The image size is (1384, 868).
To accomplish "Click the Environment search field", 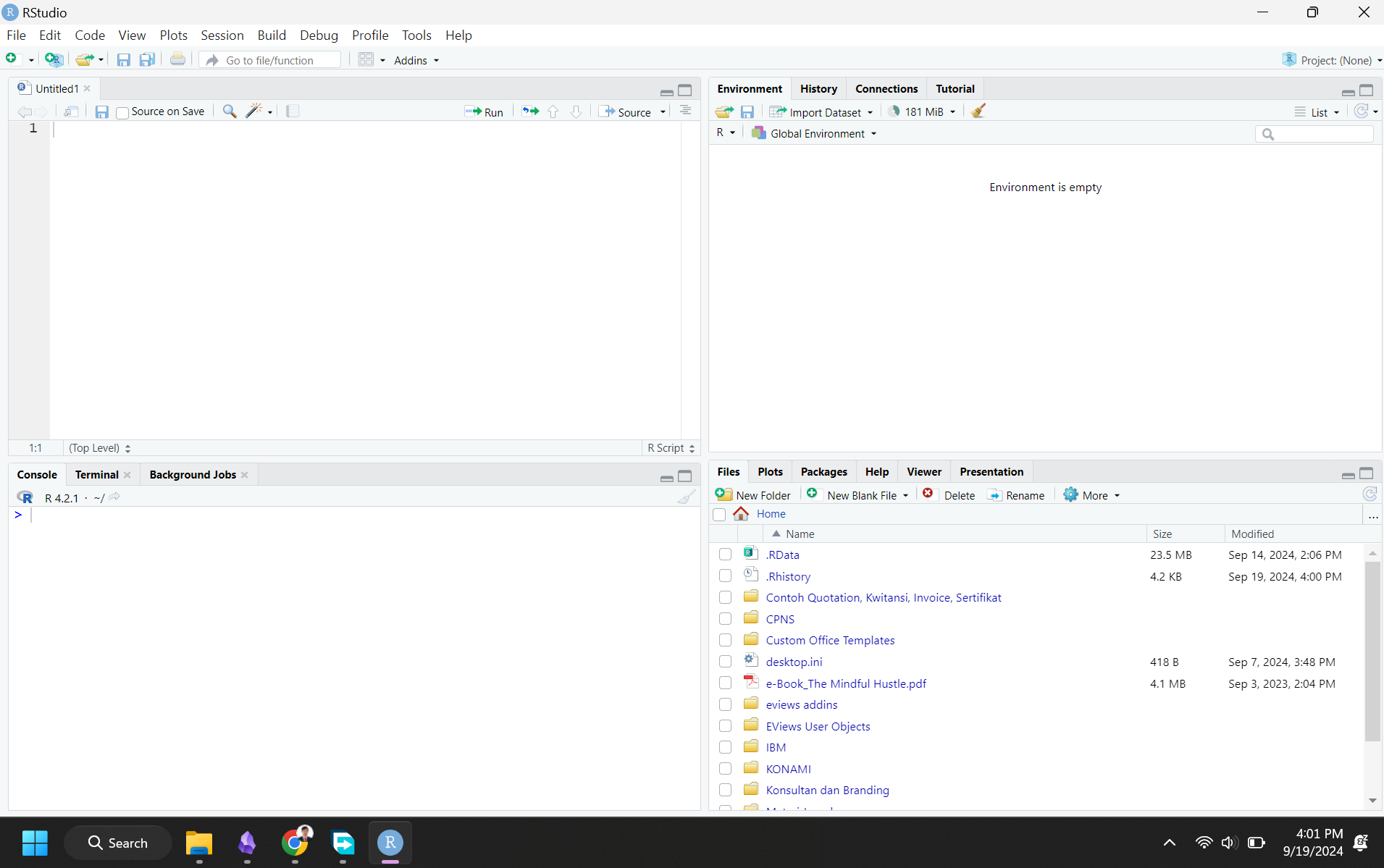I will [1314, 134].
